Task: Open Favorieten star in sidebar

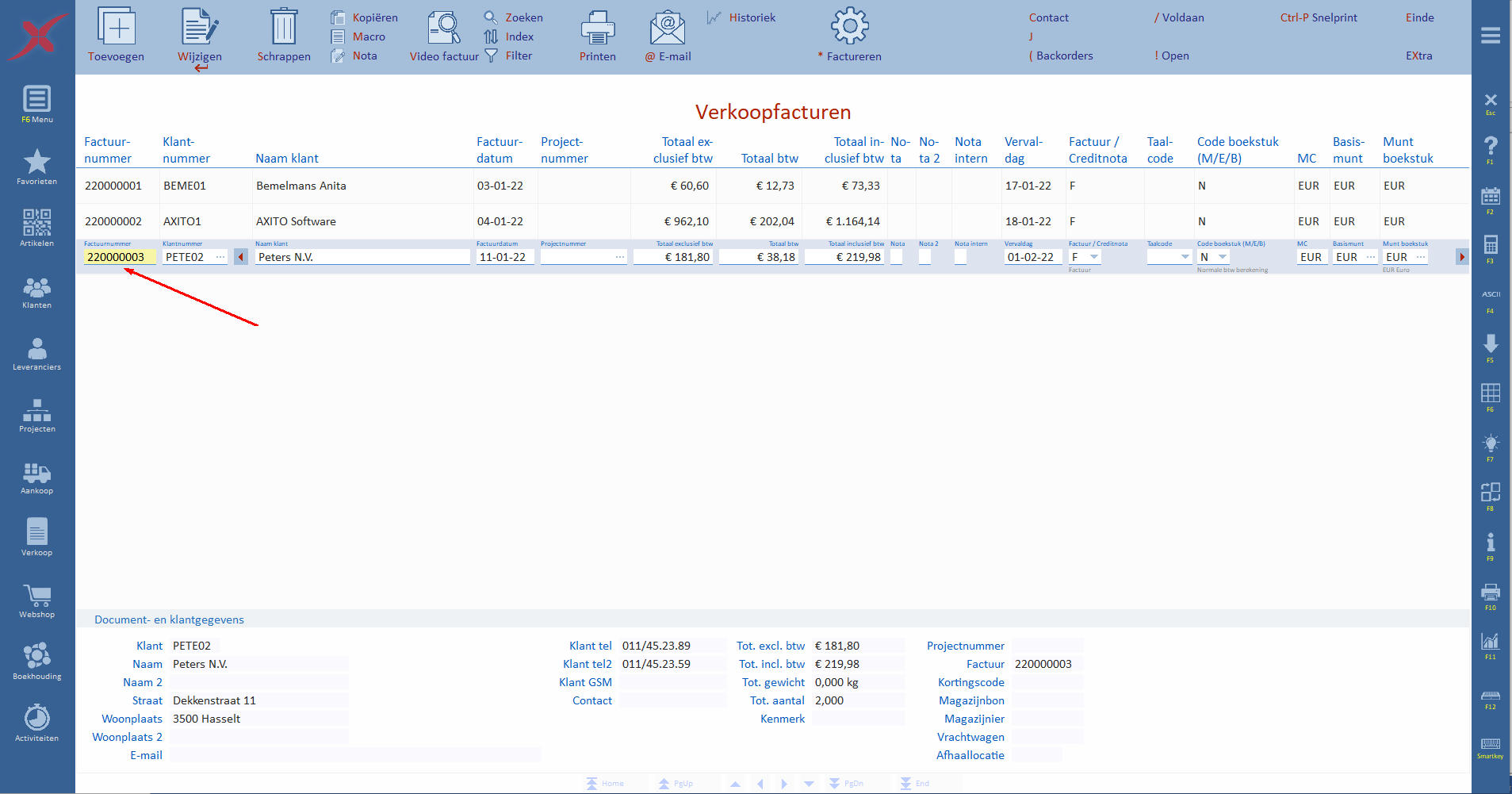Action: (x=37, y=166)
